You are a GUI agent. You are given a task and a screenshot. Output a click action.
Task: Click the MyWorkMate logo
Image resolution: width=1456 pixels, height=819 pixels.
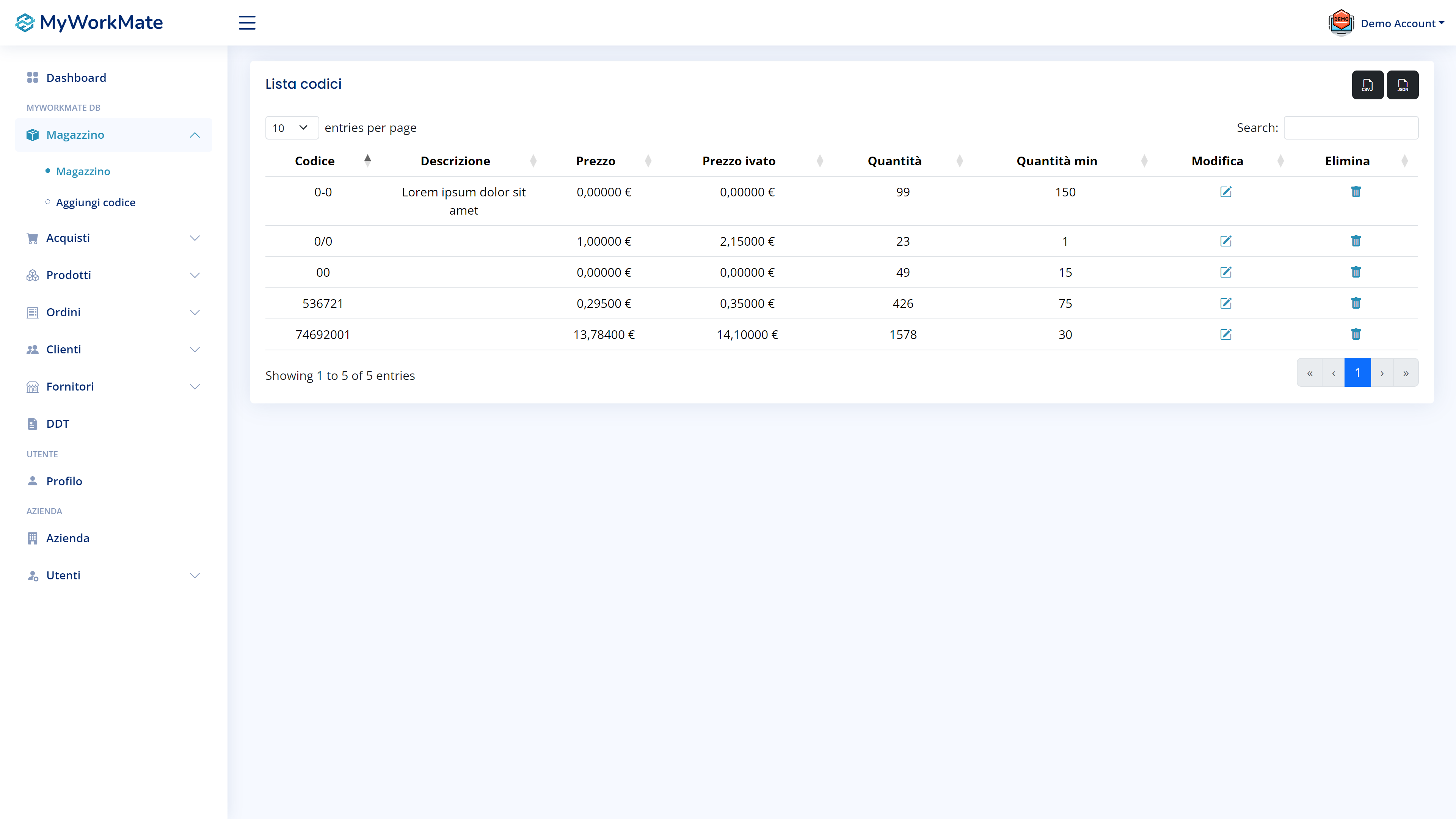(x=89, y=23)
